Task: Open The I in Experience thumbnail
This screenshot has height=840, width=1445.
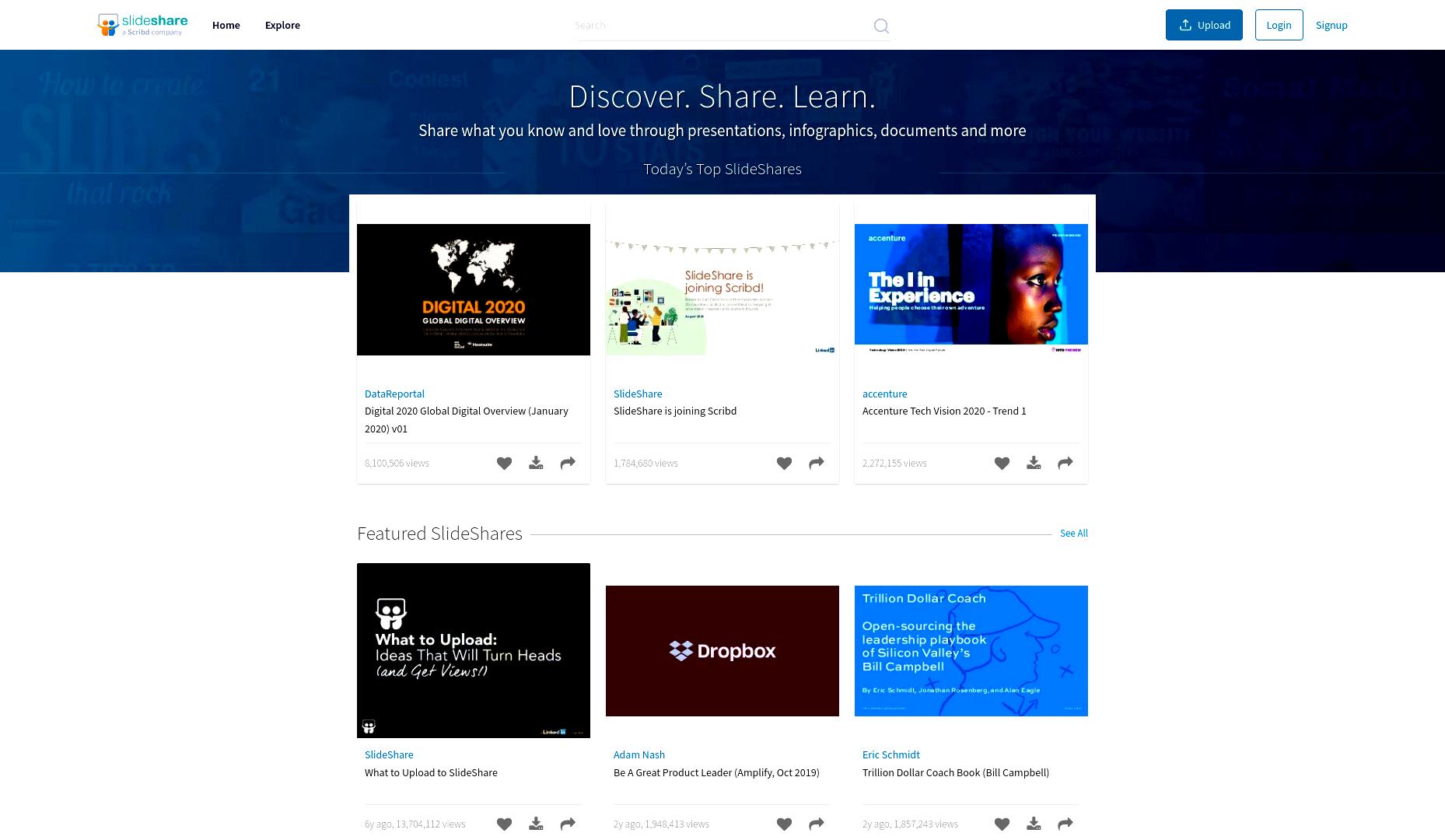Action: pos(971,289)
